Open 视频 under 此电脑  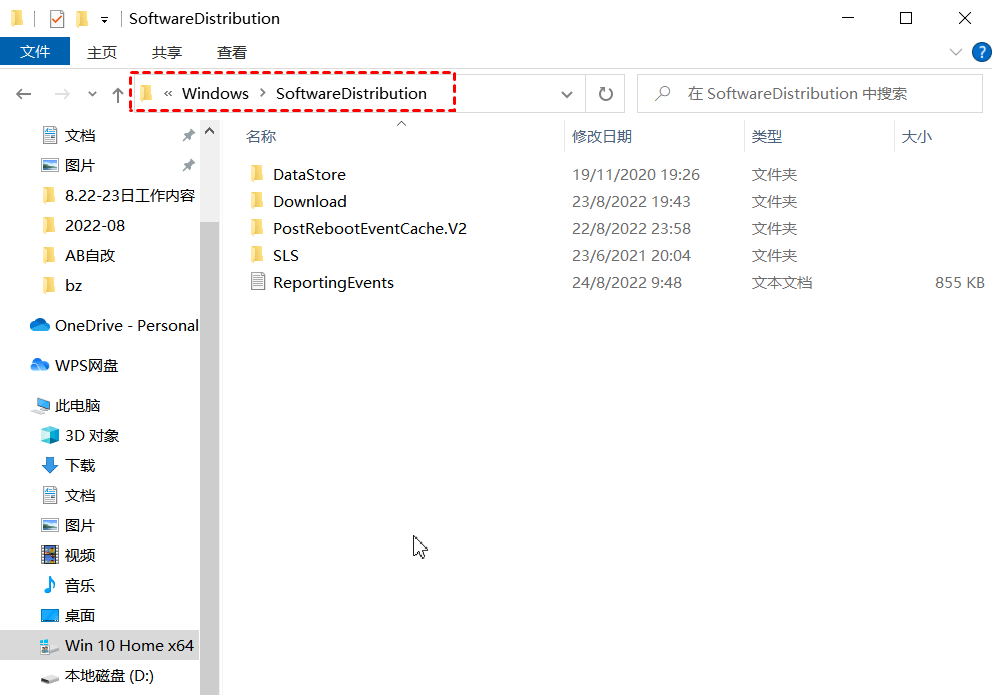pyautogui.click(x=80, y=555)
